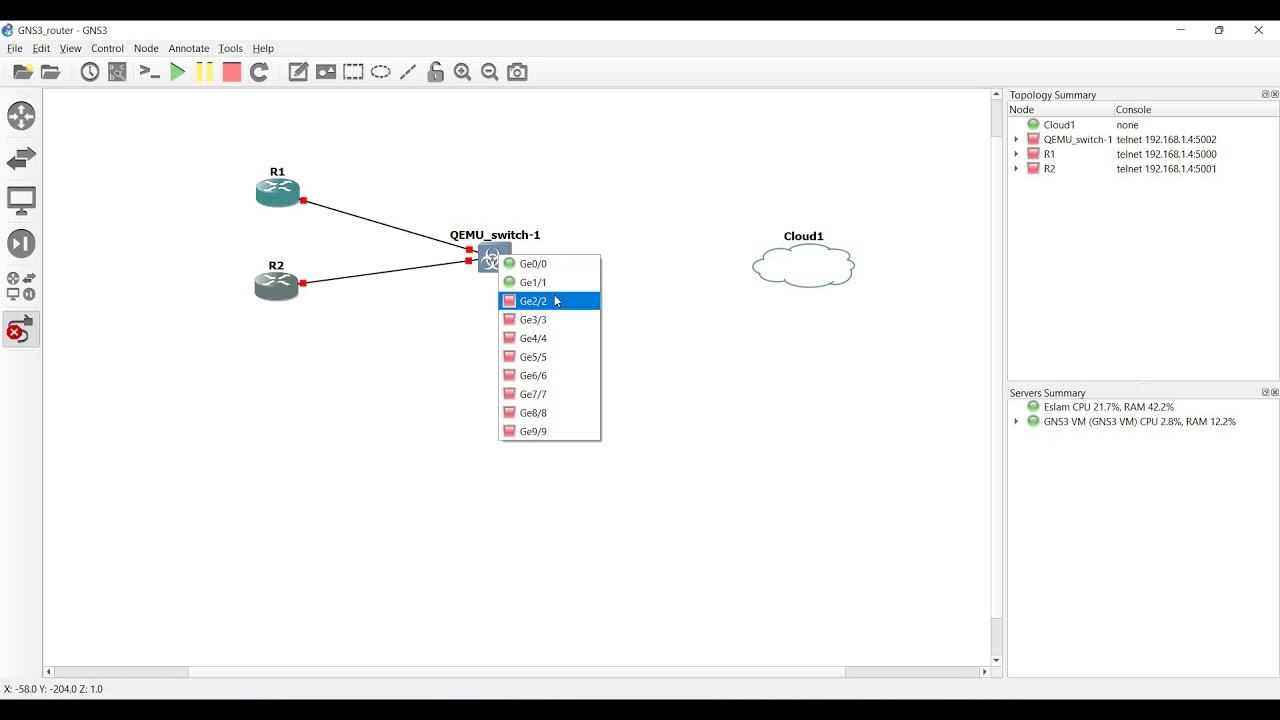Sort by the Node column header
The width and height of the screenshot is (1280, 720).
(x=1061, y=110)
